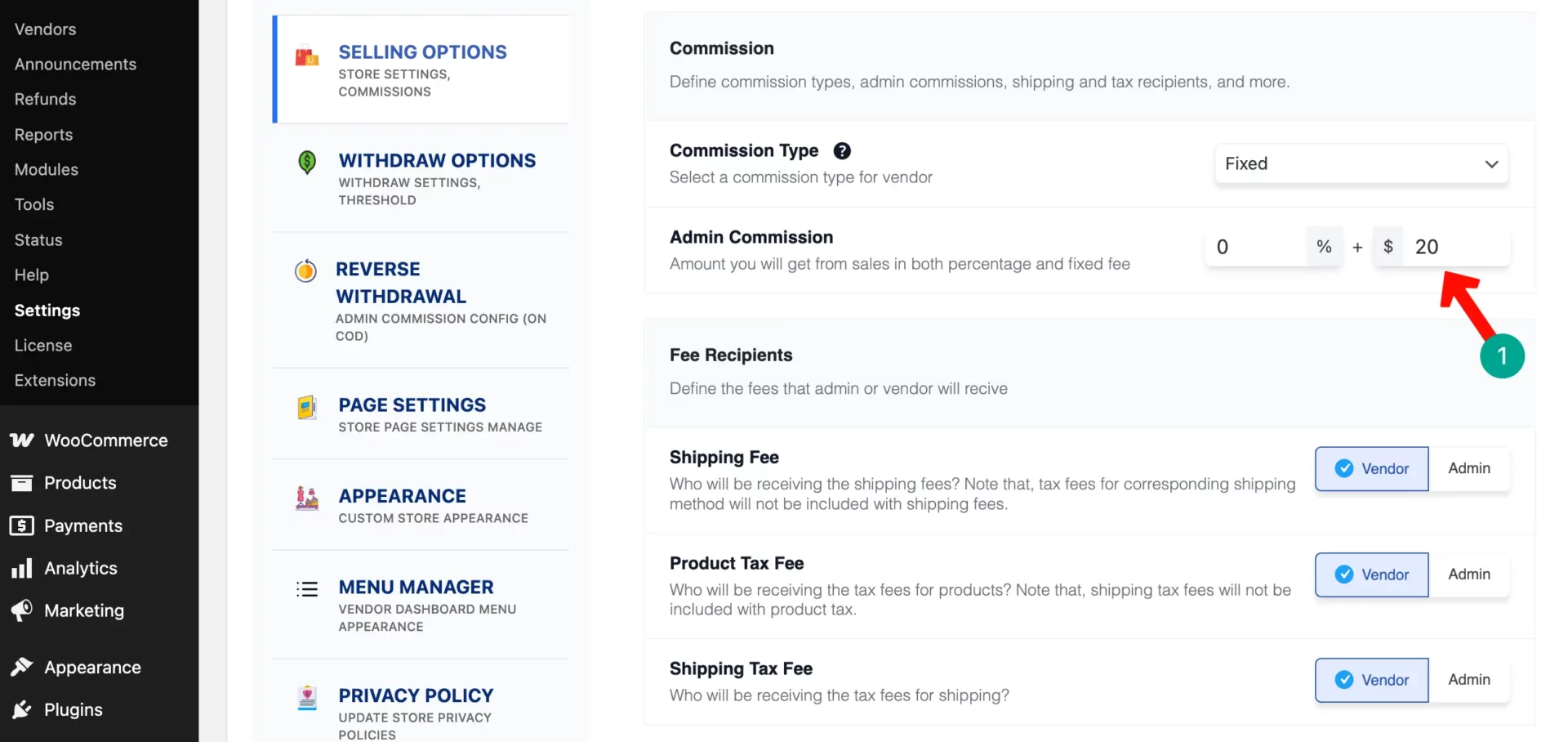Go to Products in the admin sidebar
Screen dimensions: 1568x742
click(x=80, y=483)
